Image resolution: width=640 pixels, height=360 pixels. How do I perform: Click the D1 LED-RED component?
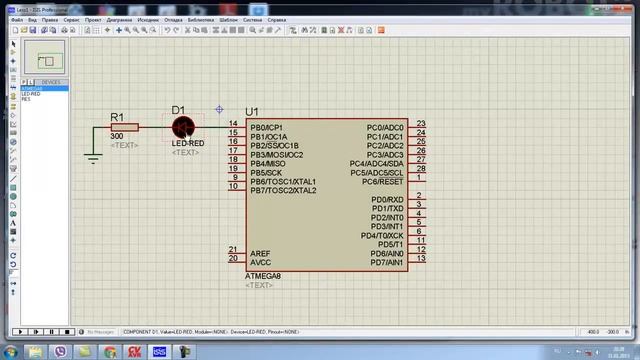(183, 127)
